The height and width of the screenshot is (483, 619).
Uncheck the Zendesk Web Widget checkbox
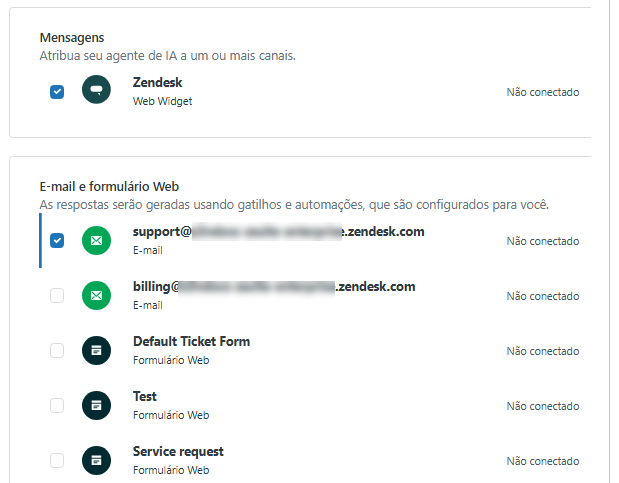pyautogui.click(x=57, y=92)
